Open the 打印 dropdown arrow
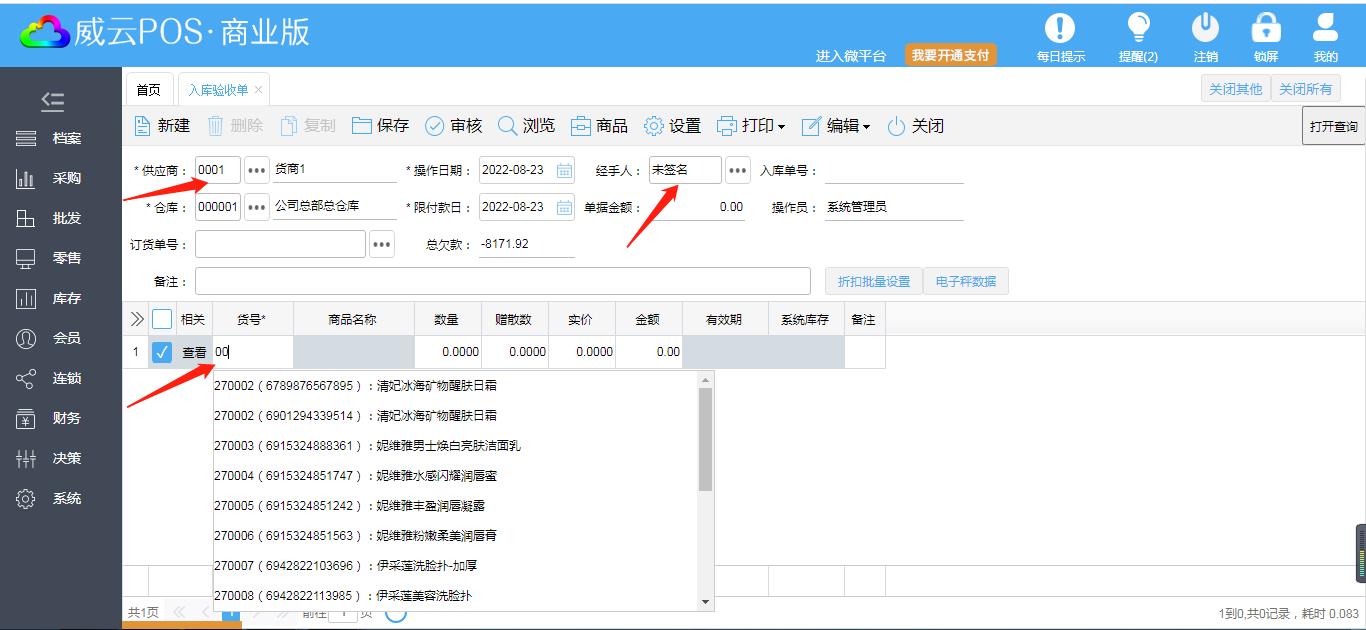 (781, 127)
